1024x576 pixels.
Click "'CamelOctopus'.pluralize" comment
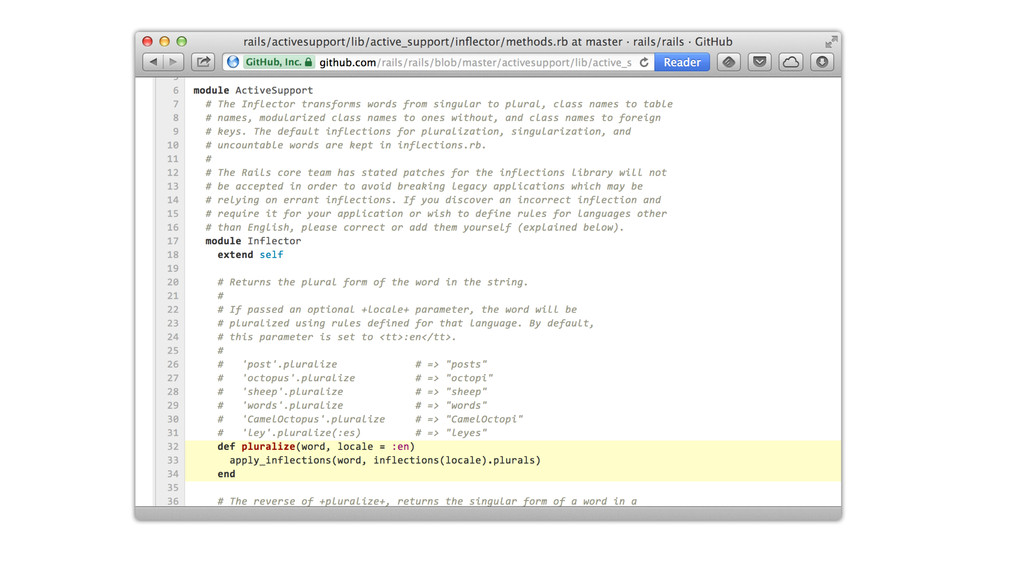[x=313, y=419]
